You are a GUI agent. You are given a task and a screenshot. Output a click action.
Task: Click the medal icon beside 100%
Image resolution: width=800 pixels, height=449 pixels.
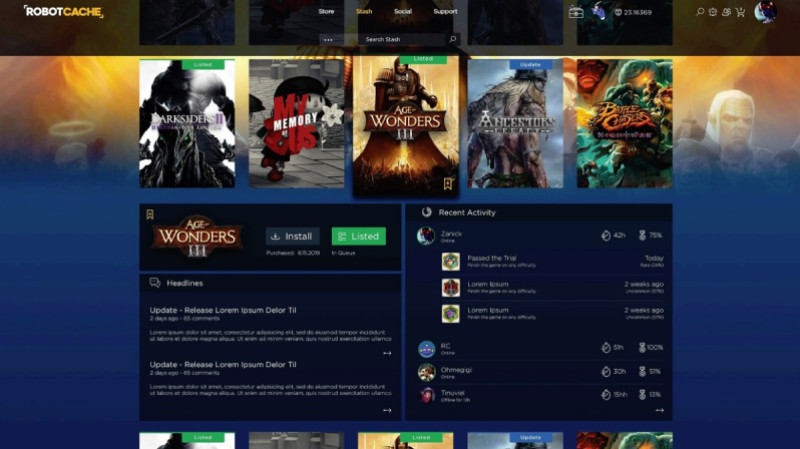tap(642, 347)
